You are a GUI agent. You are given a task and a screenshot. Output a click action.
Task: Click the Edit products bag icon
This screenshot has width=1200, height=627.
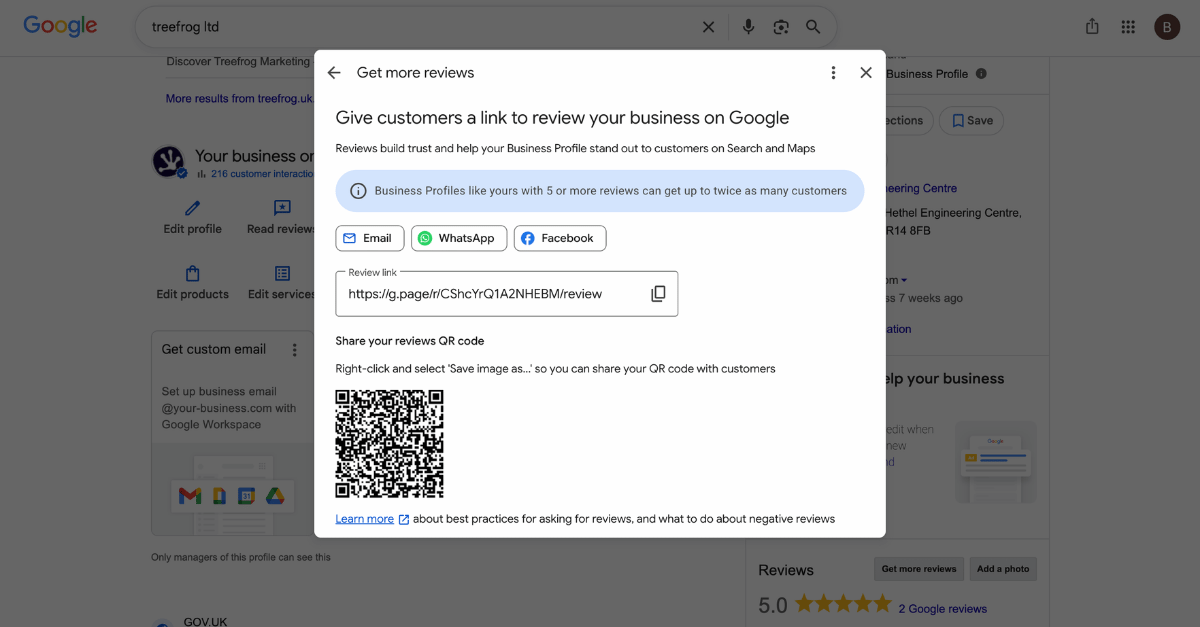coord(193,274)
